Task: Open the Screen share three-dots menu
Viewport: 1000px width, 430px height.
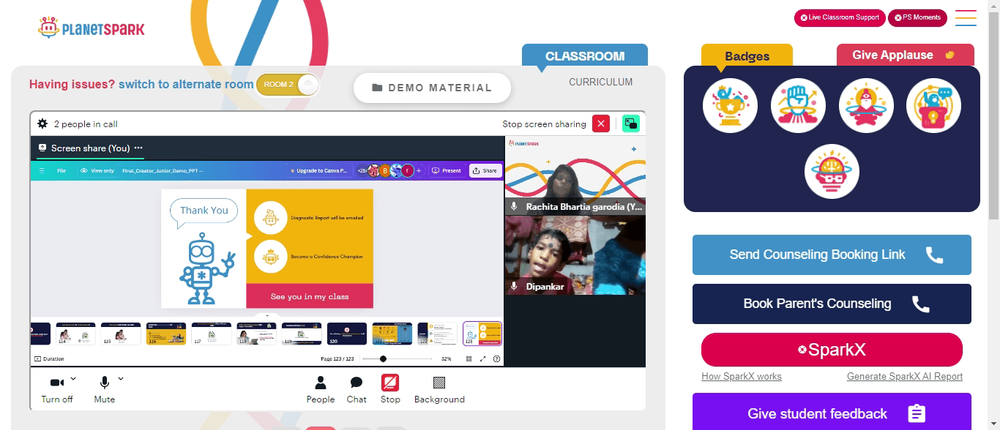Action: click(x=138, y=148)
